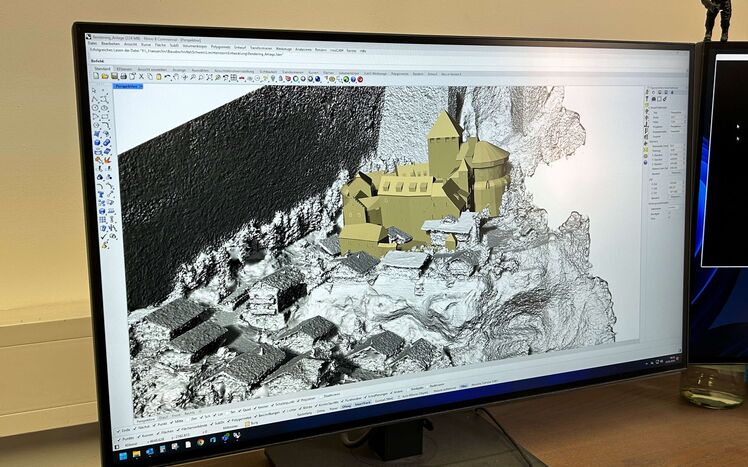
Task: Select the Rectangle tool in the left toolbar
Action: pyautogui.click(x=105, y=116)
